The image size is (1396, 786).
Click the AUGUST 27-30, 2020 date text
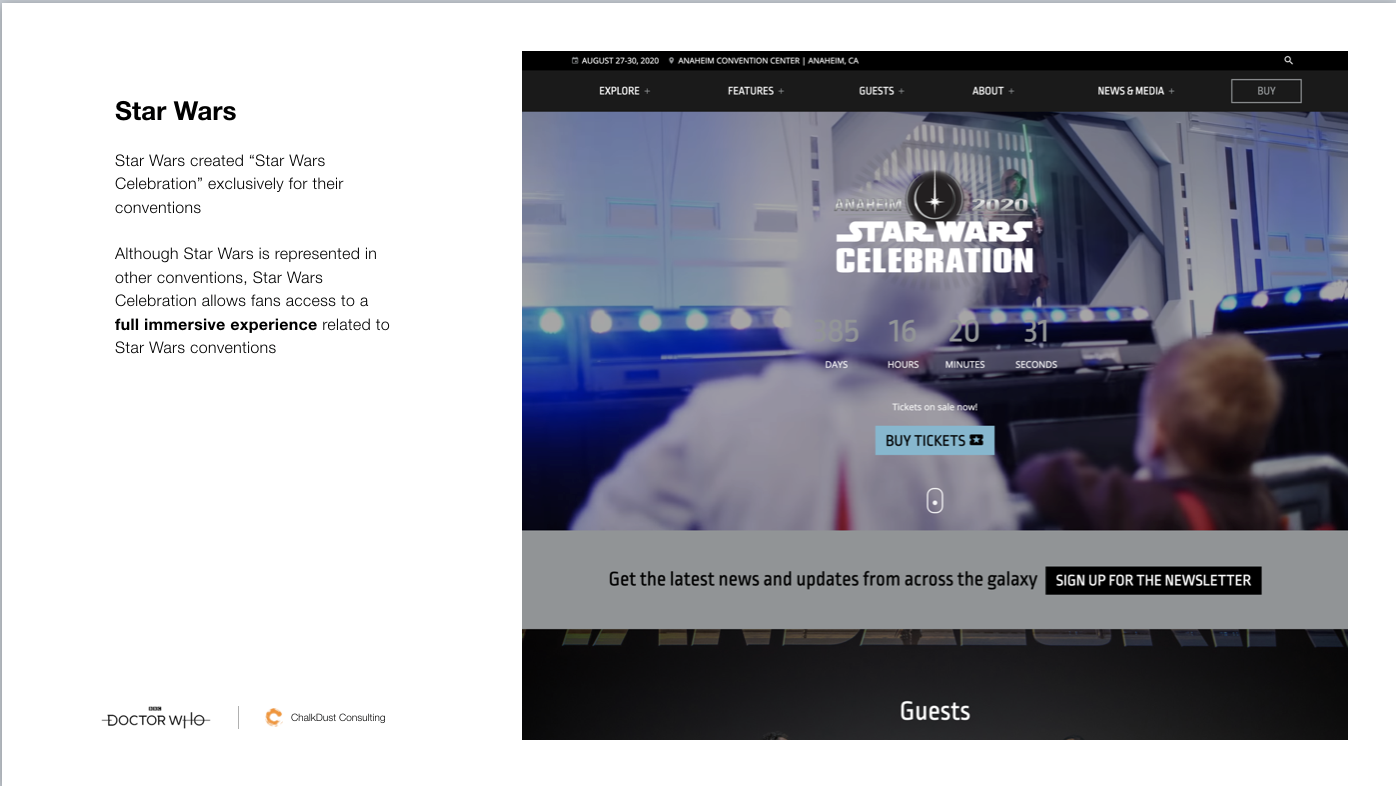point(620,61)
